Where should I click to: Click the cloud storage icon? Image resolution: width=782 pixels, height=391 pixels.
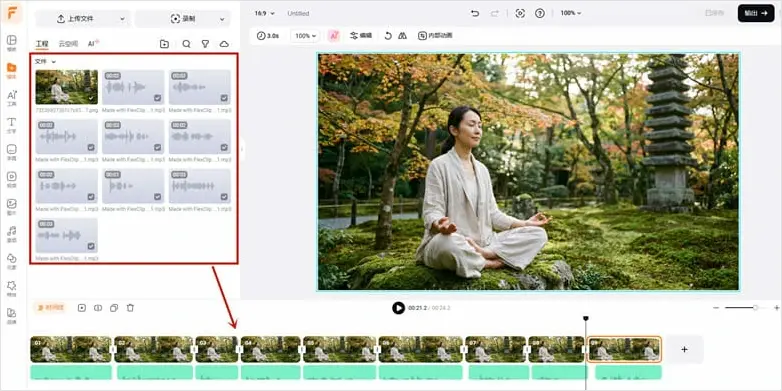coord(224,44)
